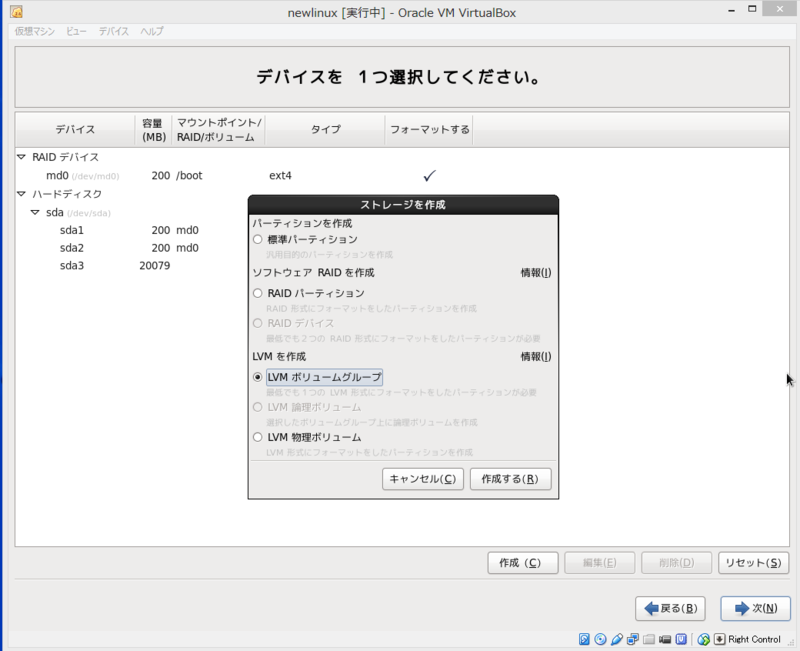Click the フォーマットする column header
Screen dimensions: 800x651
pos(429,130)
